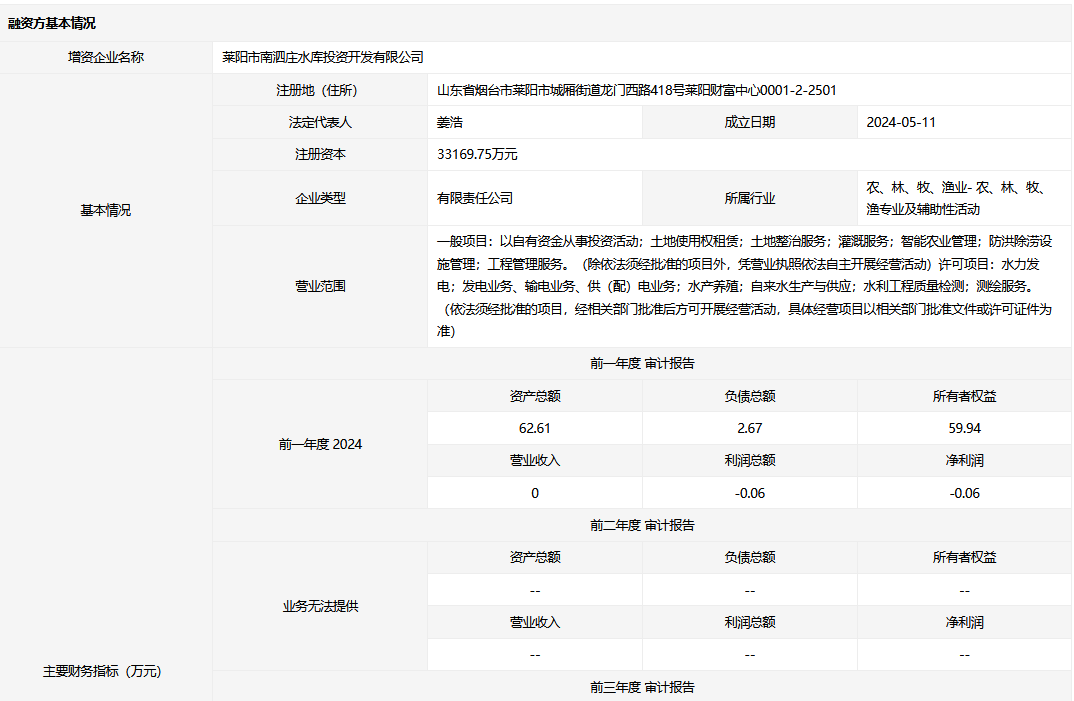Viewport: 1074px width, 701px height.
Task: Click registered capital value 33169.75万元
Action: (x=477, y=155)
